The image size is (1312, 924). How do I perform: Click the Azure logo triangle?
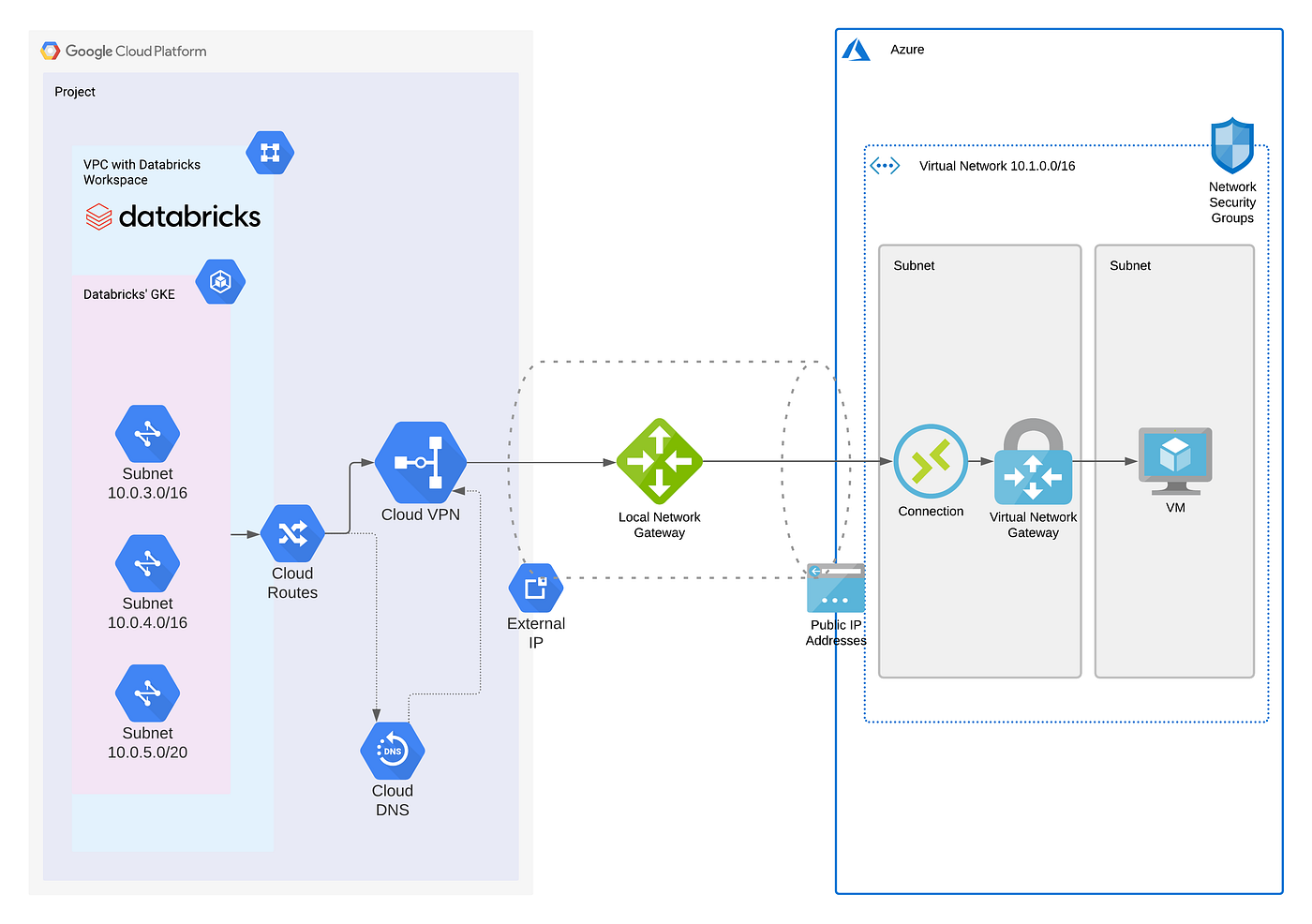[855, 49]
